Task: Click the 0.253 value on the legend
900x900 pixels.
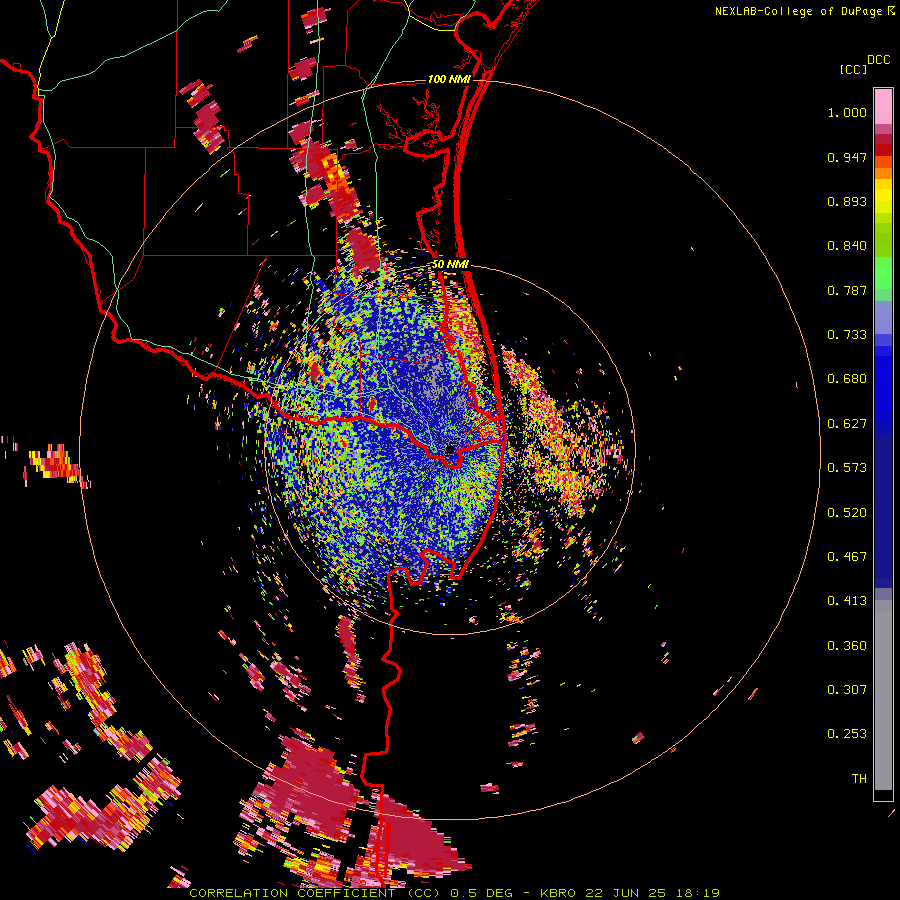Action: pos(847,734)
